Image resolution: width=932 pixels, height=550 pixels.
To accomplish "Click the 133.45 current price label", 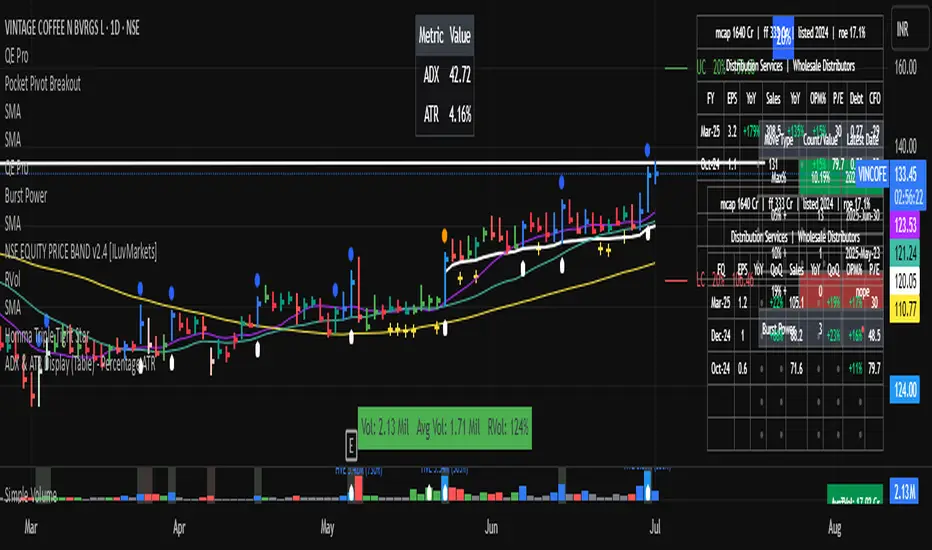I will tap(906, 174).
